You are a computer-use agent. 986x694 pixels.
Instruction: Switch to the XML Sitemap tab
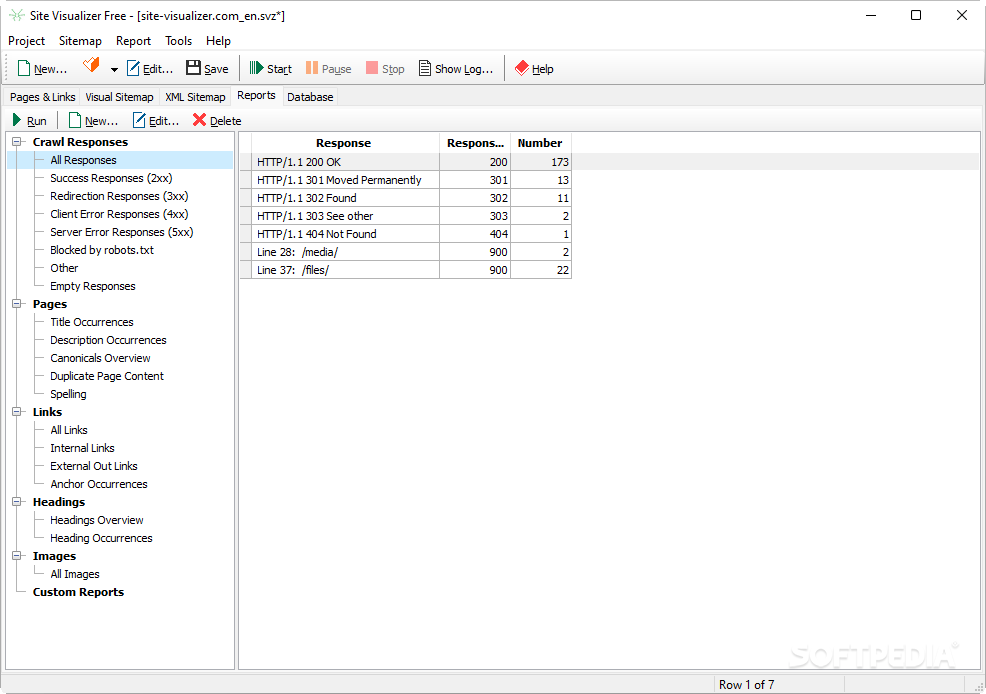coord(195,97)
